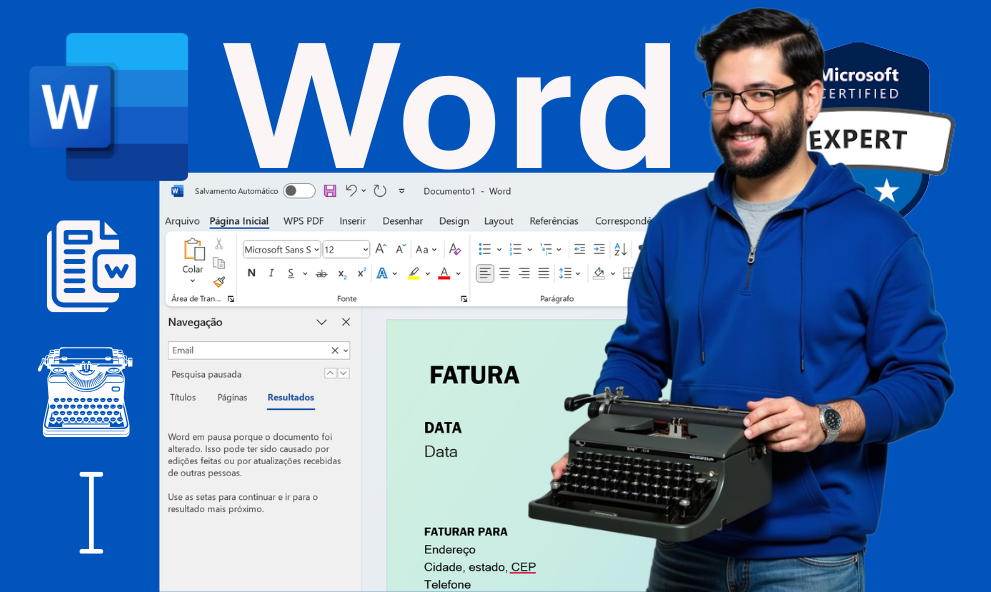Click the line spacing icon
This screenshot has width=991, height=592.
[565, 273]
